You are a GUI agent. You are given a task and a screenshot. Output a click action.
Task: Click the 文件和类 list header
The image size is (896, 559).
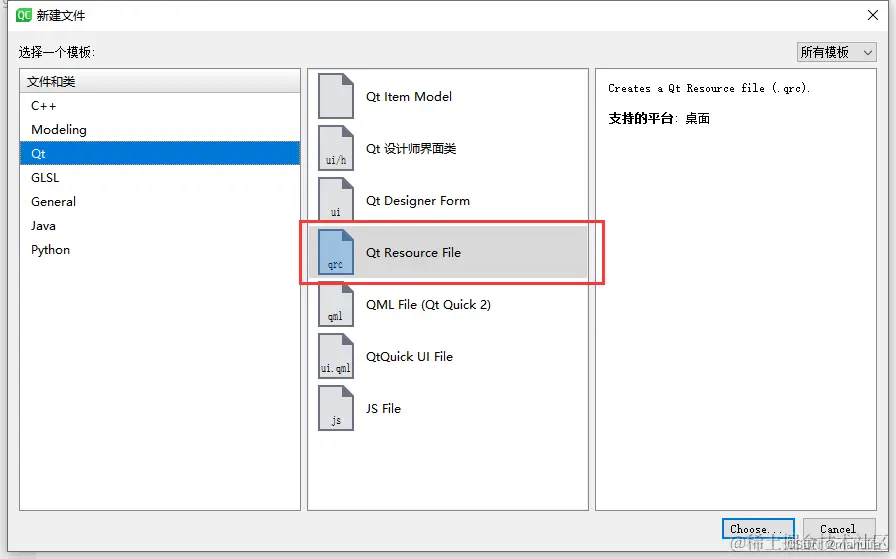160,81
